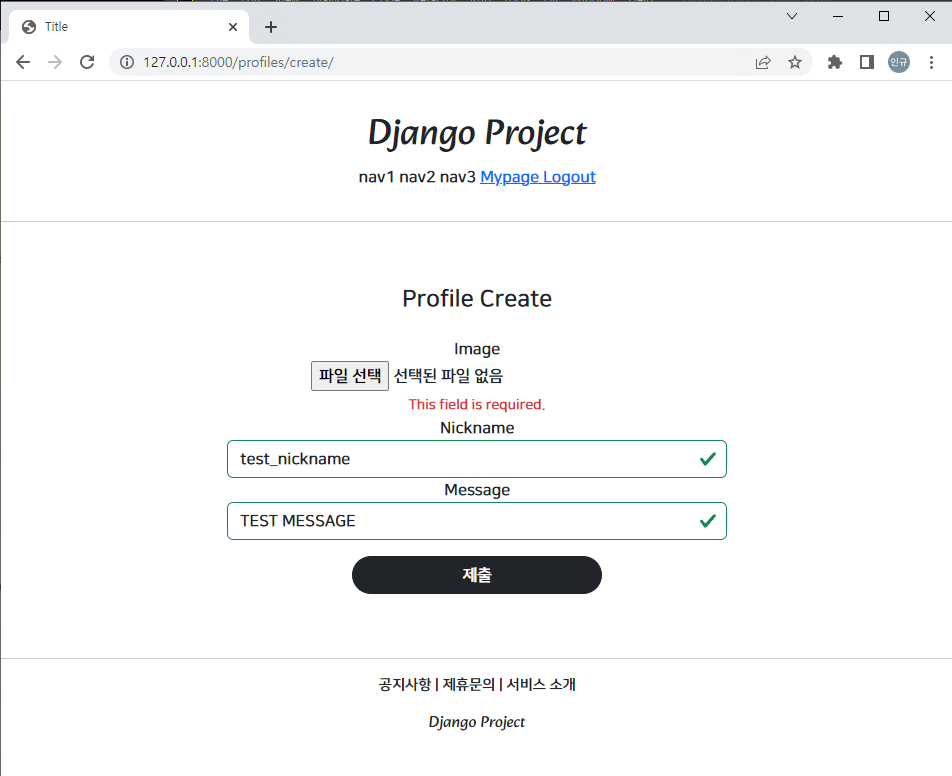Viewport: 952px width, 776px height.
Task: Open the Chrome profile avatar
Action: coord(899,62)
